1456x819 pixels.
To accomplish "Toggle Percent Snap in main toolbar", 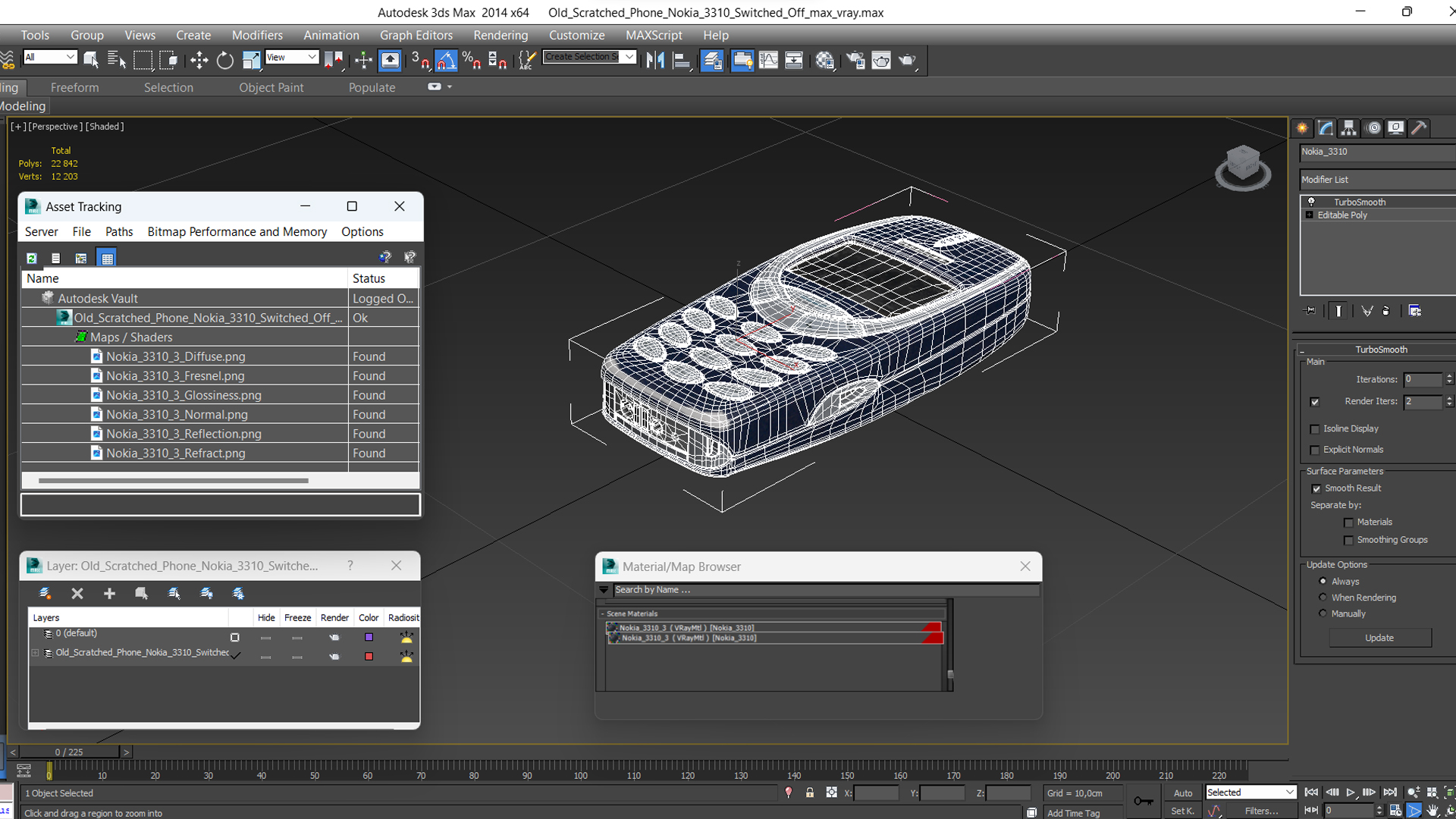I will point(472,60).
